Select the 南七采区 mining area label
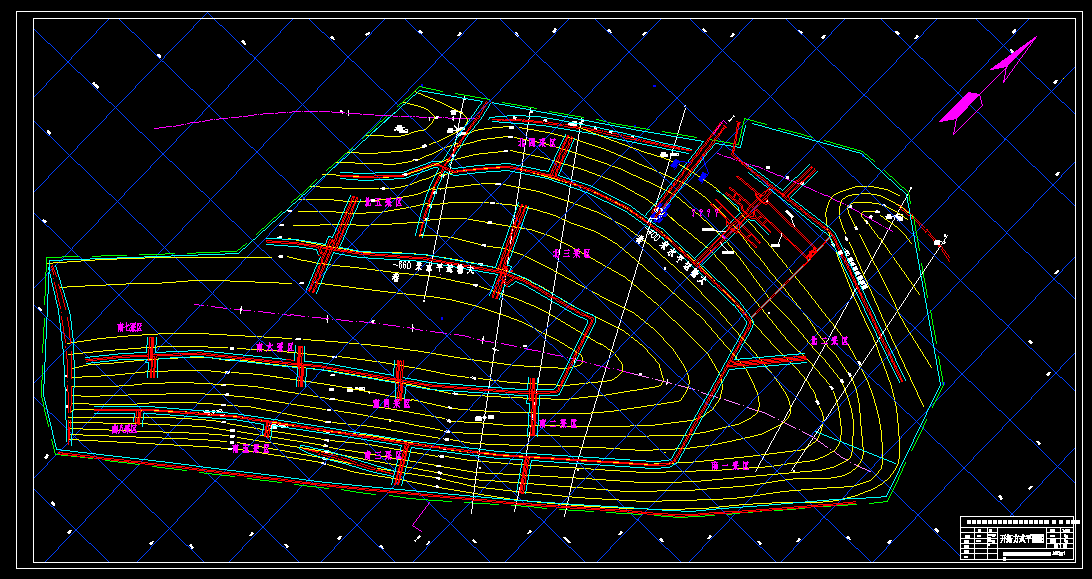1092x579 pixels. tap(130, 327)
